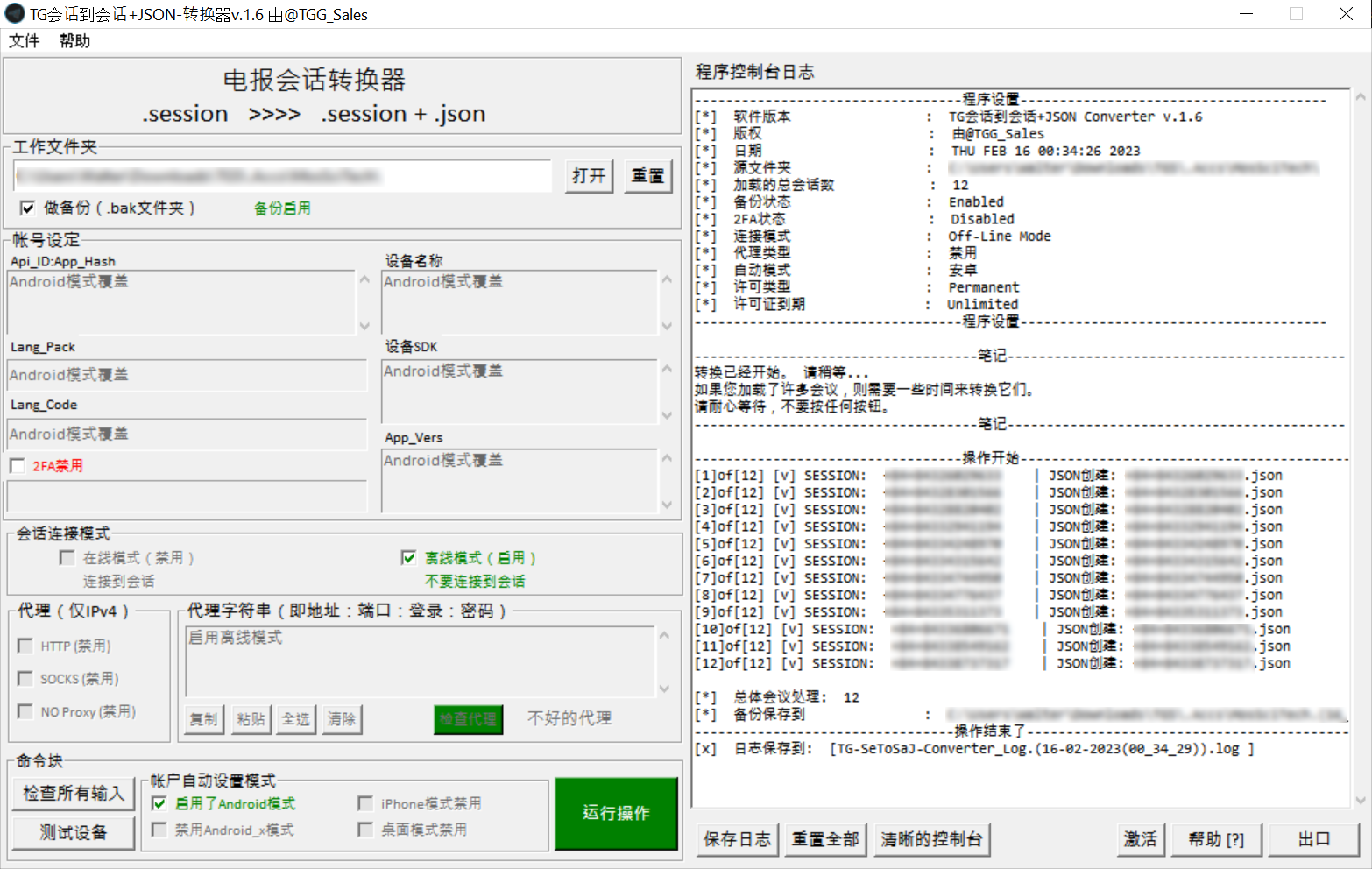The width and height of the screenshot is (1372, 869).
Task: Click the up arrow beside 设备名称 field
Action: click(667, 278)
